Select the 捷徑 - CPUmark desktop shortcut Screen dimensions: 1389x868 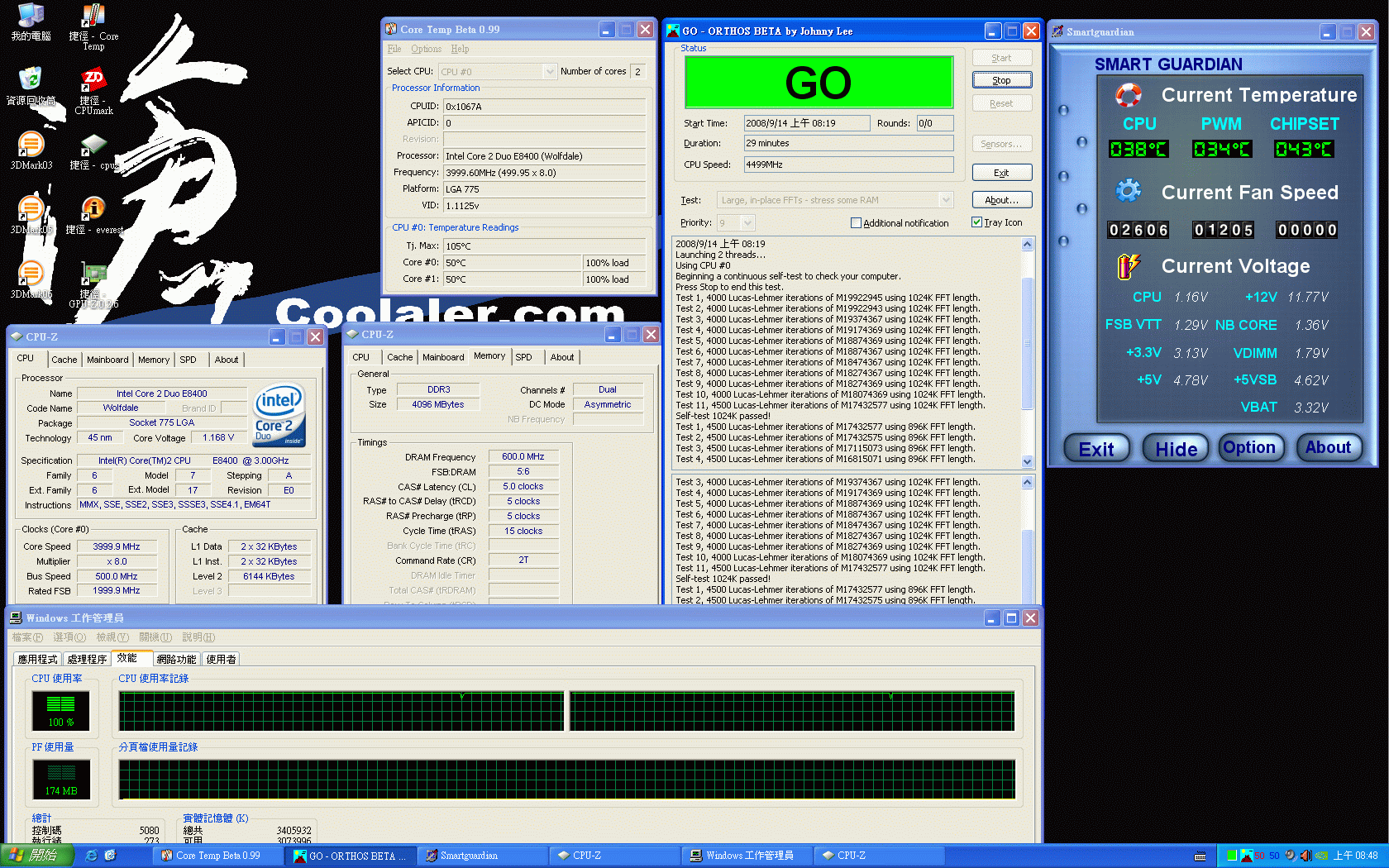pyautogui.click(x=93, y=92)
